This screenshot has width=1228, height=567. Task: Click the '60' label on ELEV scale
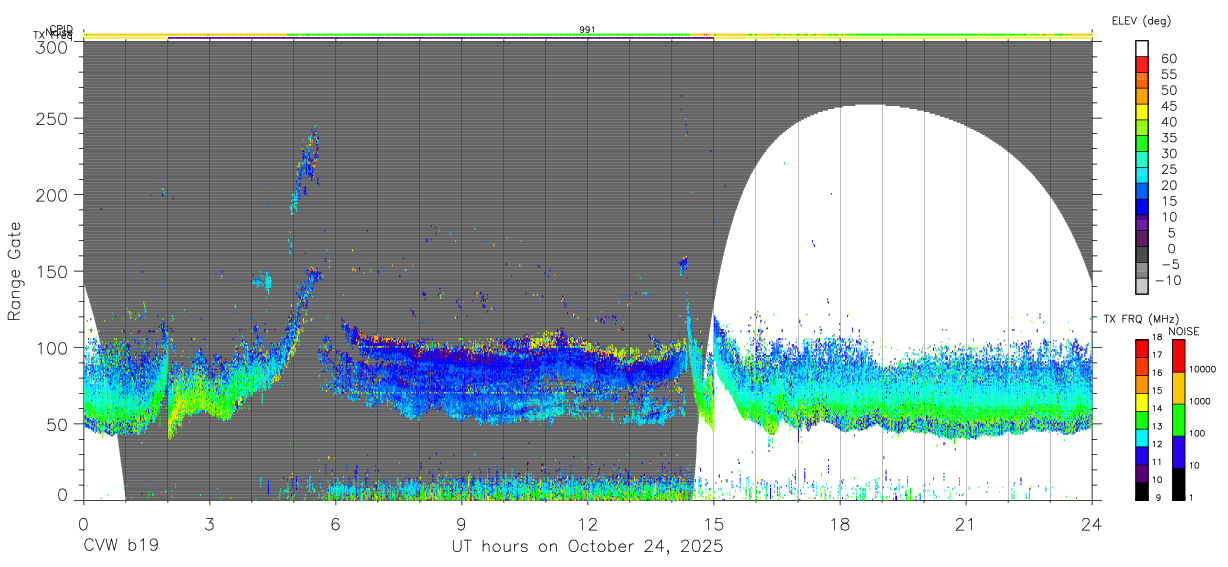point(1167,57)
